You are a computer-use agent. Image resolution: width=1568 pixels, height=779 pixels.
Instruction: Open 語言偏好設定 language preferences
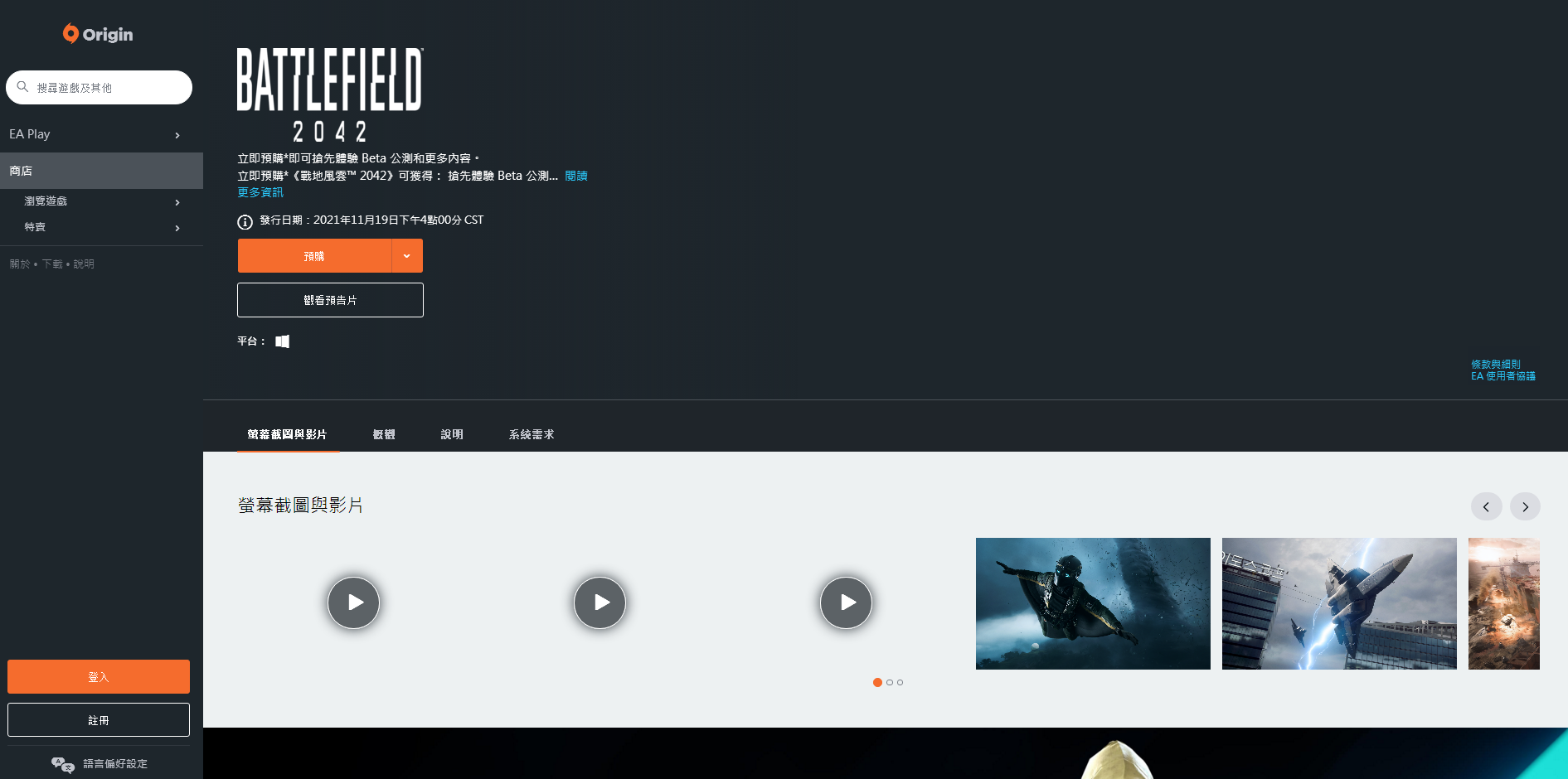point(100,764)
